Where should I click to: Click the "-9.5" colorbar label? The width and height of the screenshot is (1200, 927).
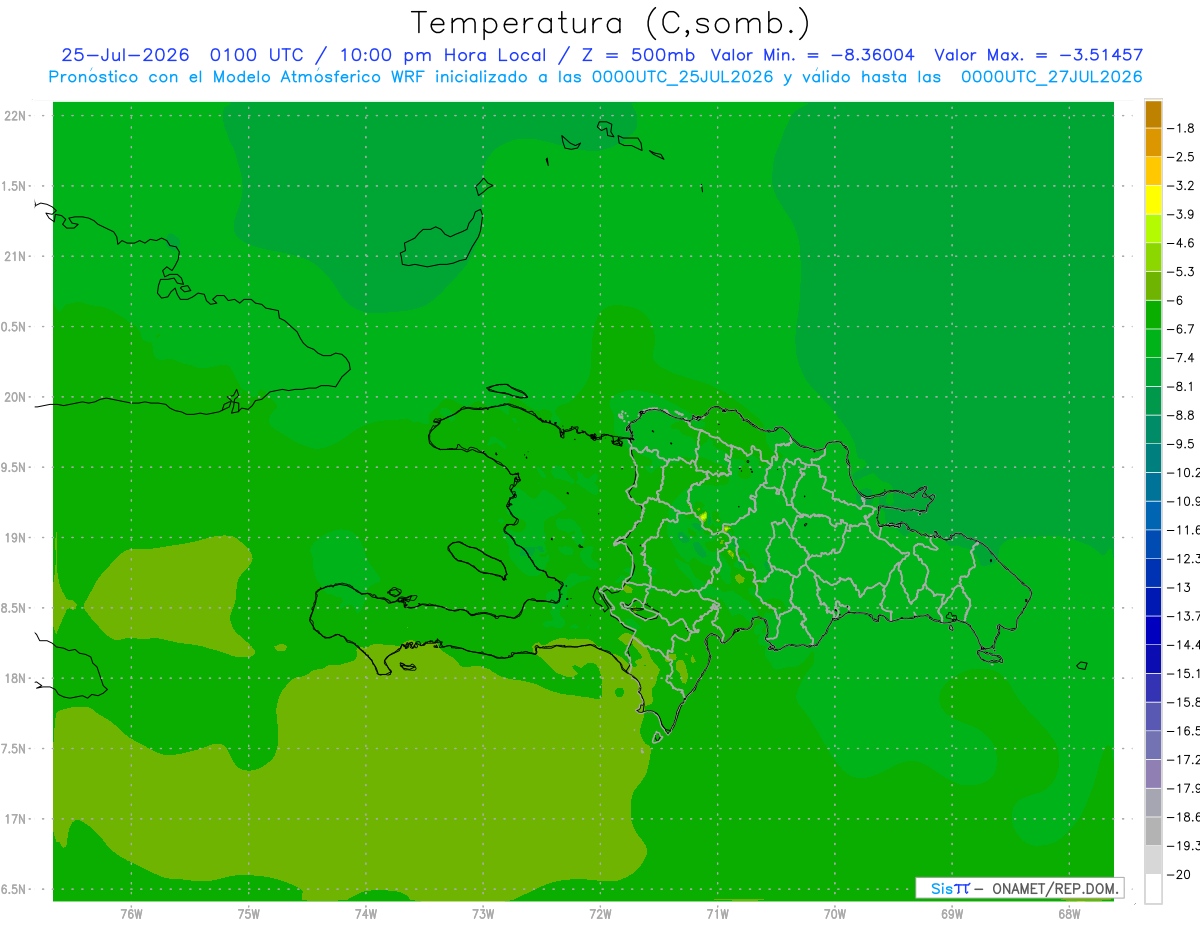click(x=1183, y=443)
